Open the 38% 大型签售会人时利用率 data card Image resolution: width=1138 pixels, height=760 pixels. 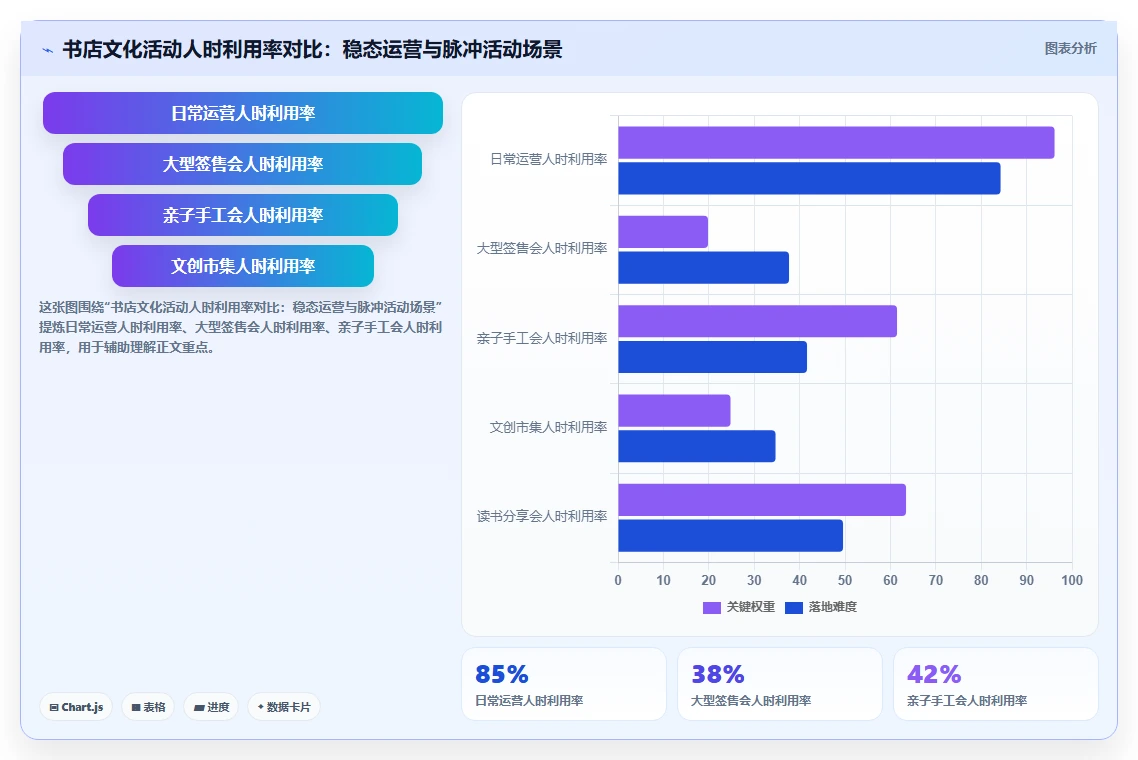tap(779, 684)
